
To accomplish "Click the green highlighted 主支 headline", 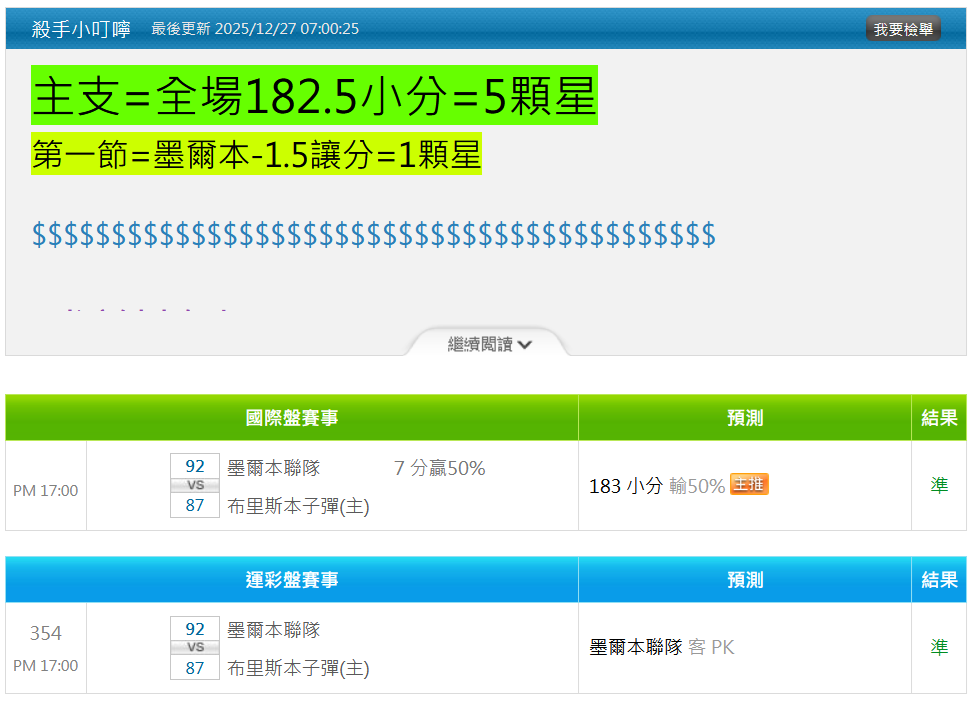I will (x=314, y=96).
